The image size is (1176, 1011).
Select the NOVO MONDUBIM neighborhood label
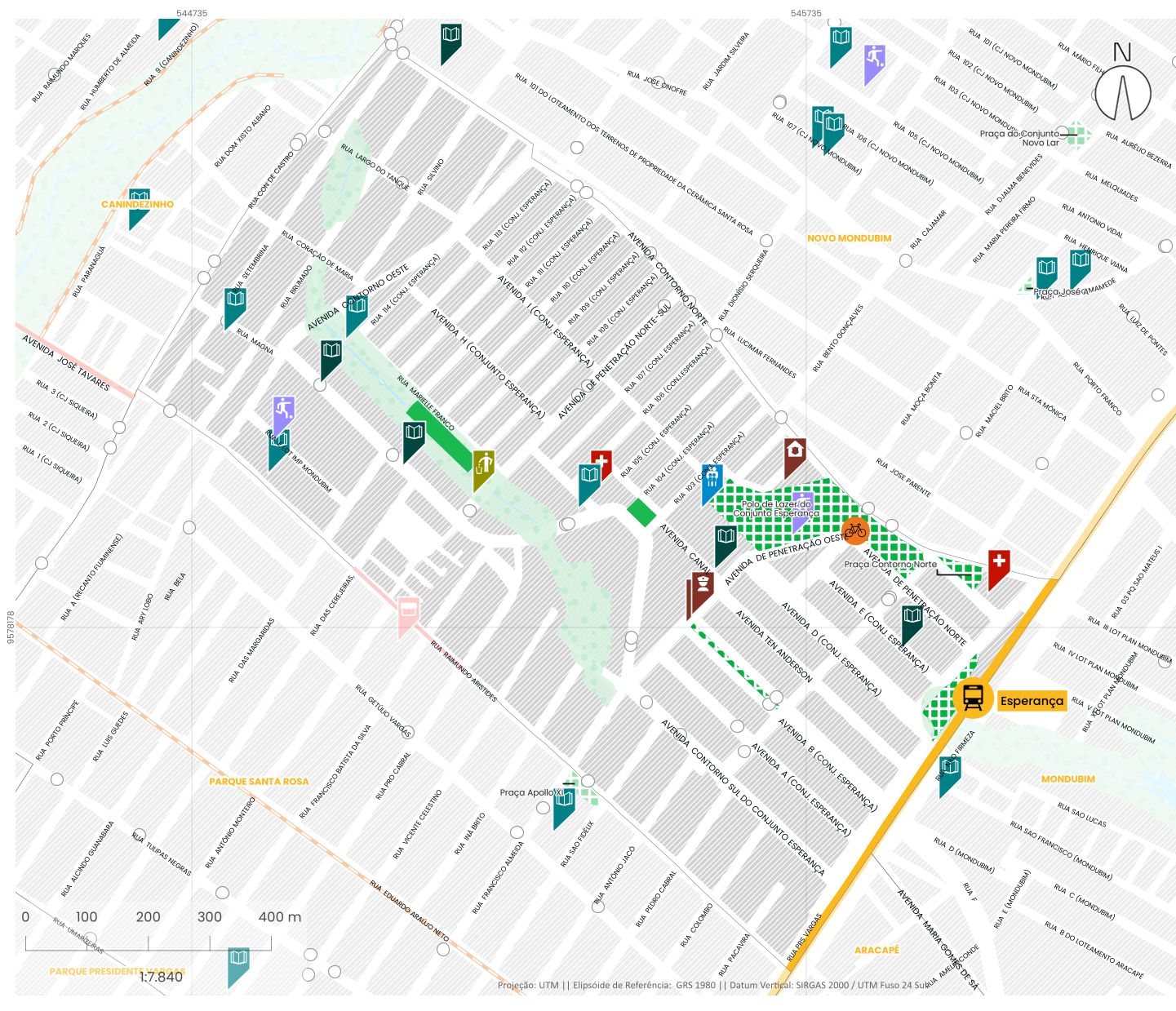tap(850, 238)
